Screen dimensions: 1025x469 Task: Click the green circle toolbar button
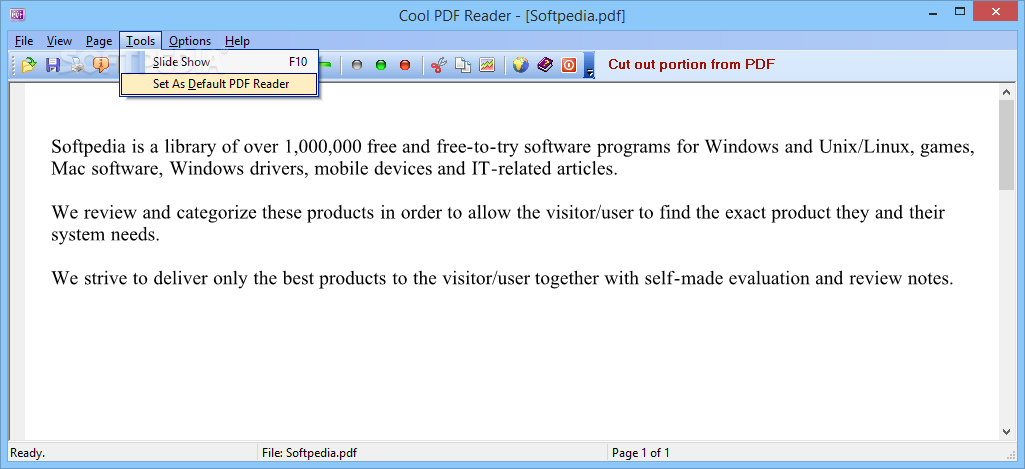pos(381,65)
